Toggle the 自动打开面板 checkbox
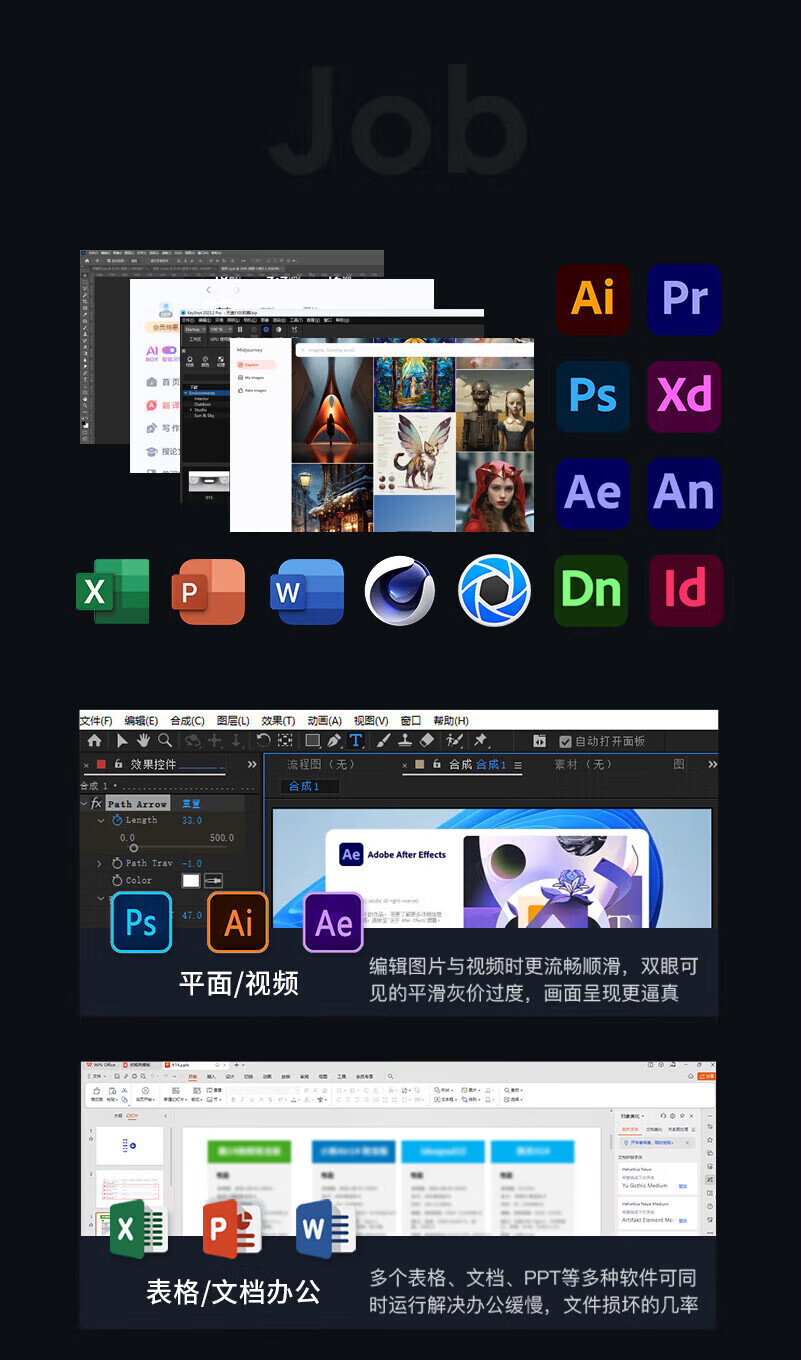The height and width of the screenshot is (1360, 801). pos(566,742)
